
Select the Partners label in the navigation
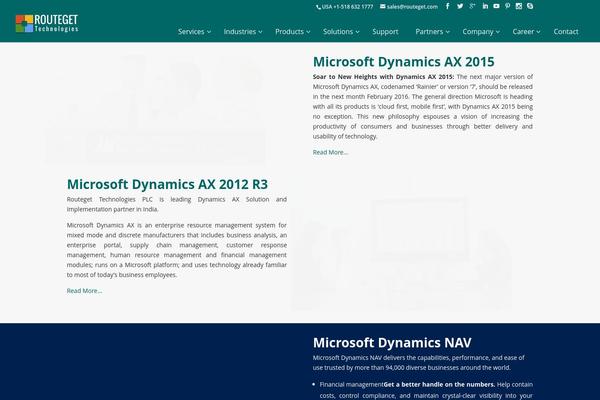pyautogui.click(x=429, y=32)
